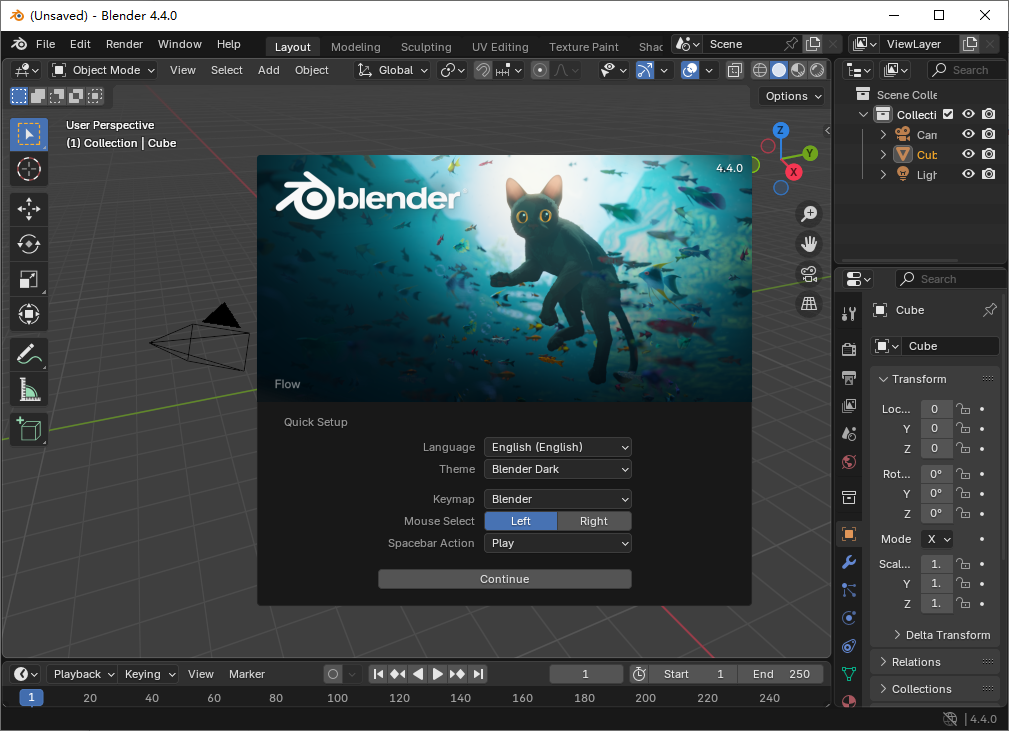
Task: Open the Tool properties tab
Action: (x=849, y=313)
